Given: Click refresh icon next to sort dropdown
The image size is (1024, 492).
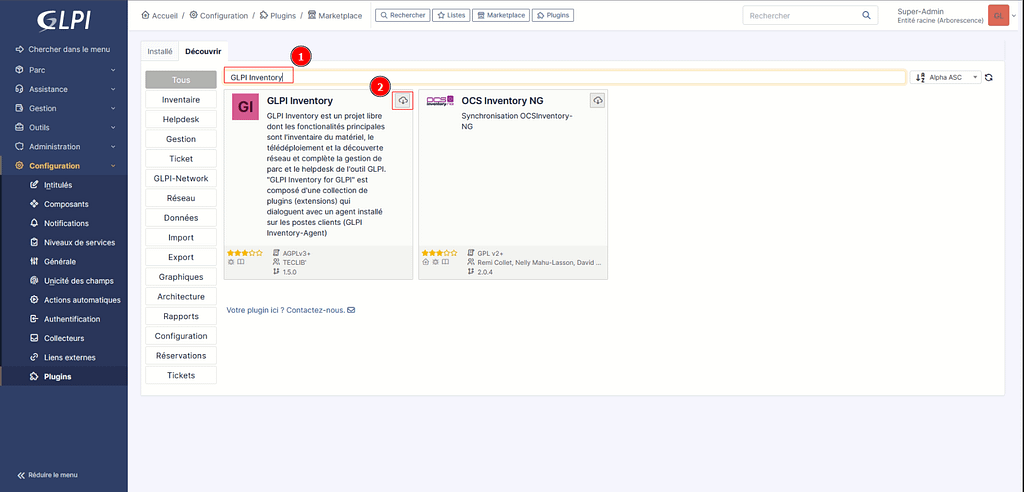Looking at the screenshot, I should [x=989, y=77].
